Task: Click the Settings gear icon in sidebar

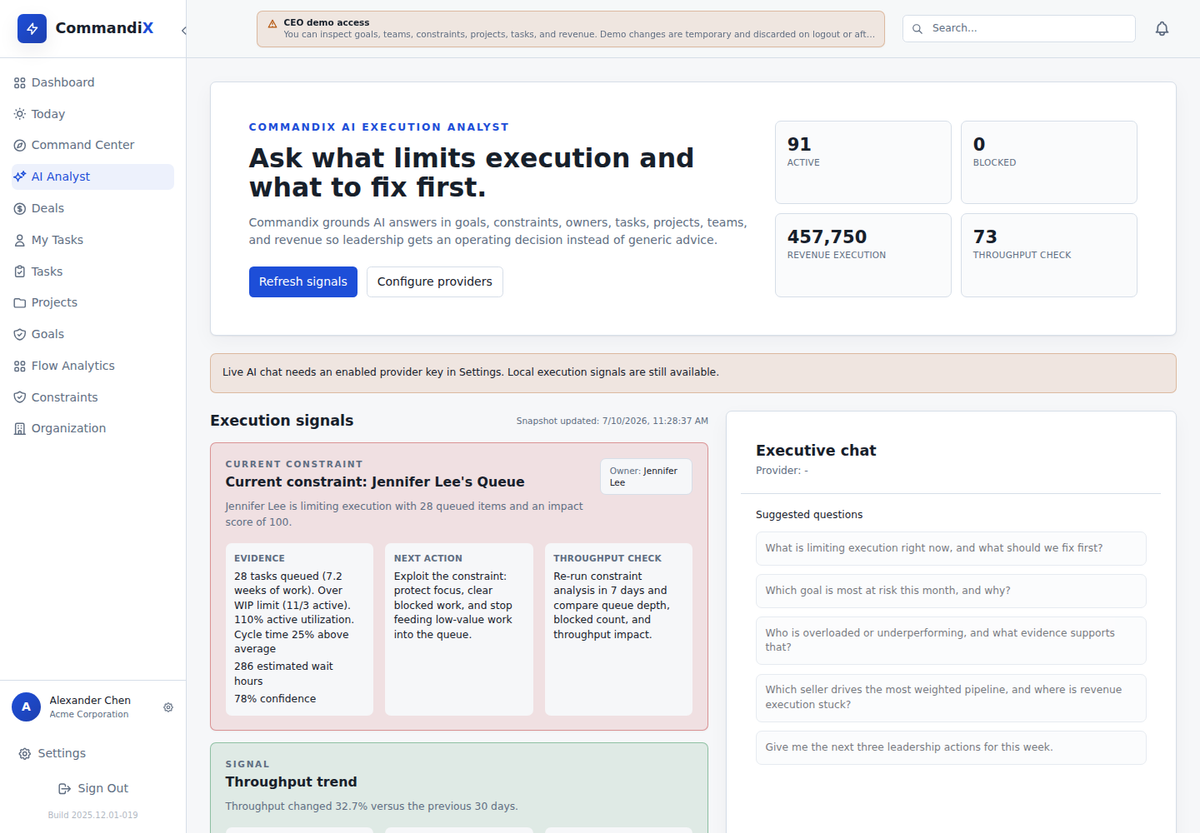Action: pos(25,754)
